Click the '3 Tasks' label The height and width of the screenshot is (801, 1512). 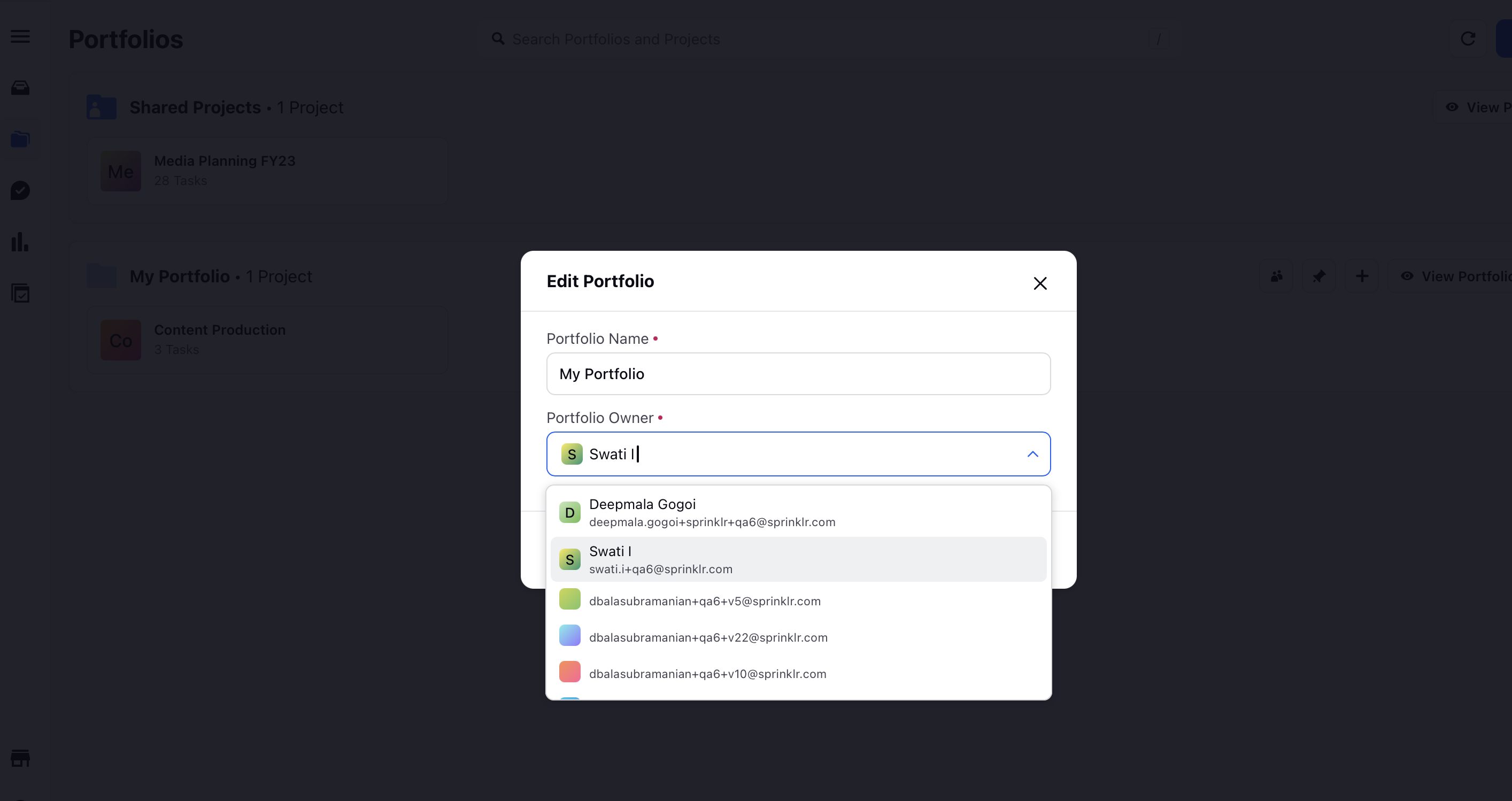coord(176,350)
